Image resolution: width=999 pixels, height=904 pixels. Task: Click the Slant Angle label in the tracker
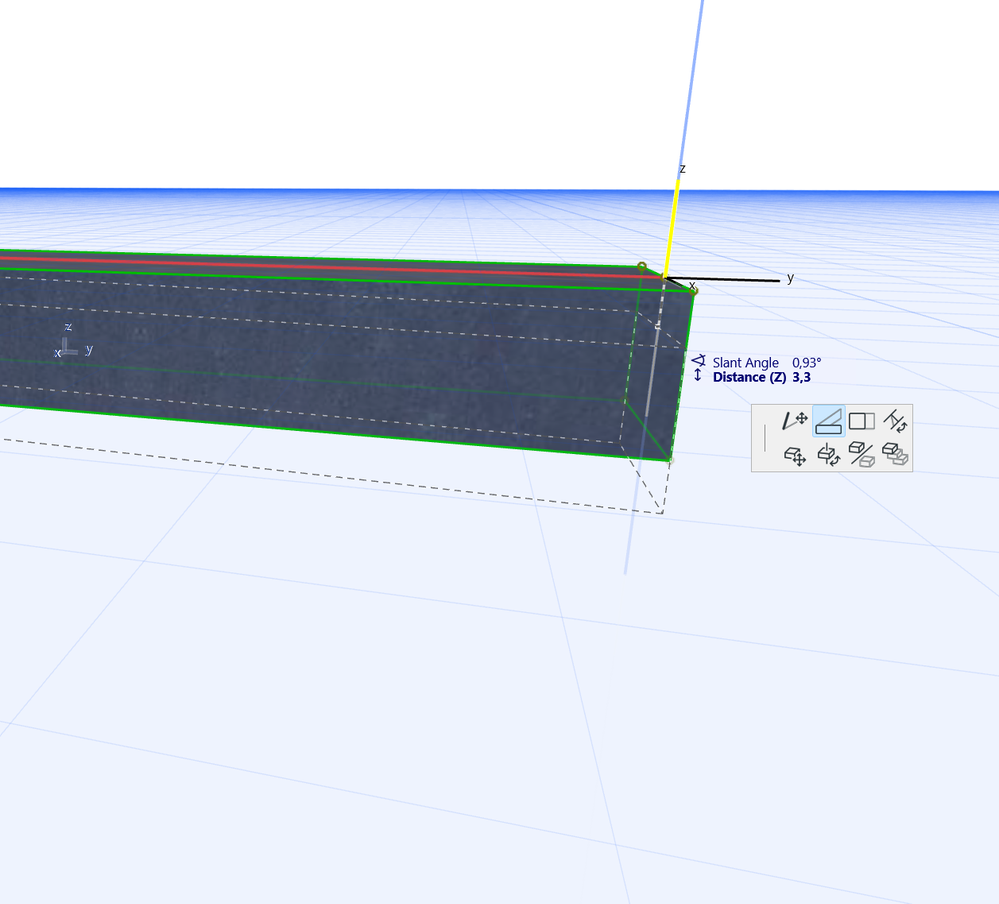pyautogui.click(x=745, y=362)
